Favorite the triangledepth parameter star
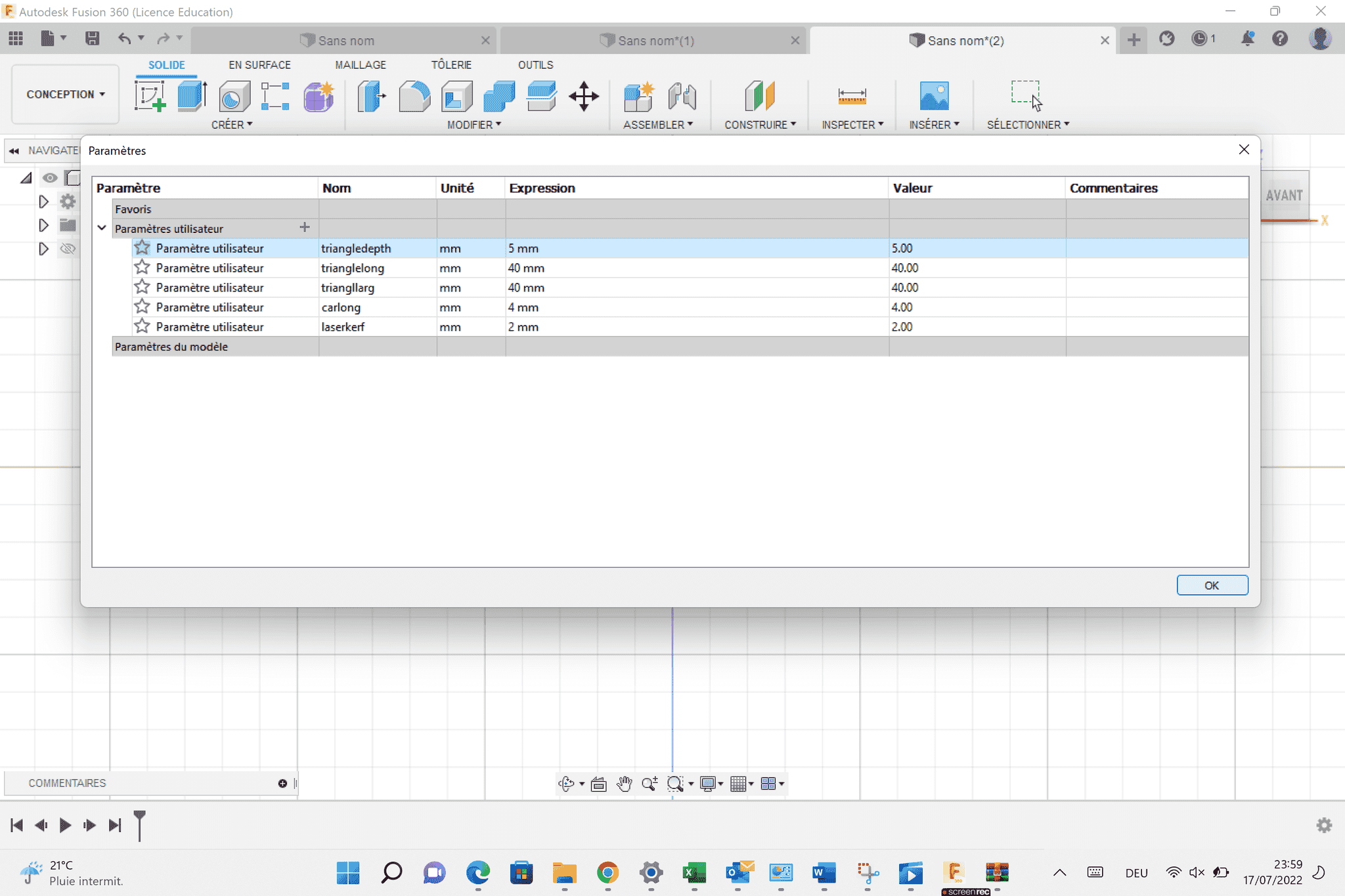 click(142, 248)
